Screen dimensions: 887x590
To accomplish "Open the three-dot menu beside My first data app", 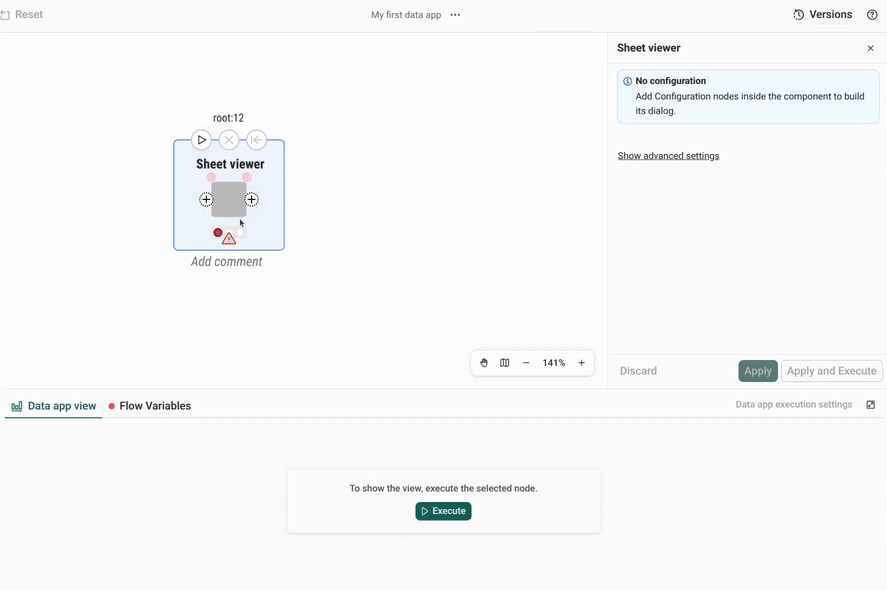I will coord(455,15).
